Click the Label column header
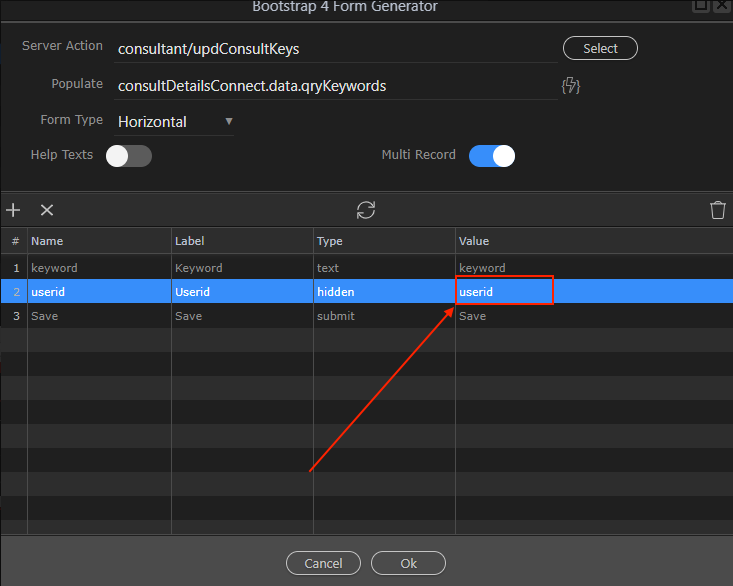 [242, 241]
